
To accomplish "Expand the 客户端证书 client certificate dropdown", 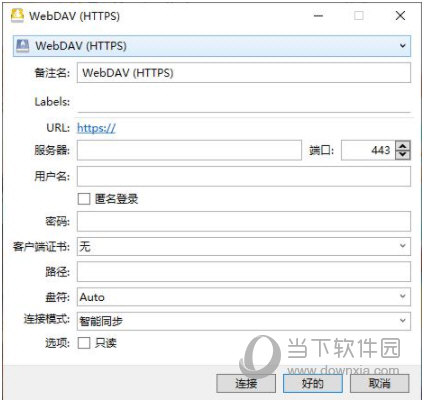I will 244,246.
